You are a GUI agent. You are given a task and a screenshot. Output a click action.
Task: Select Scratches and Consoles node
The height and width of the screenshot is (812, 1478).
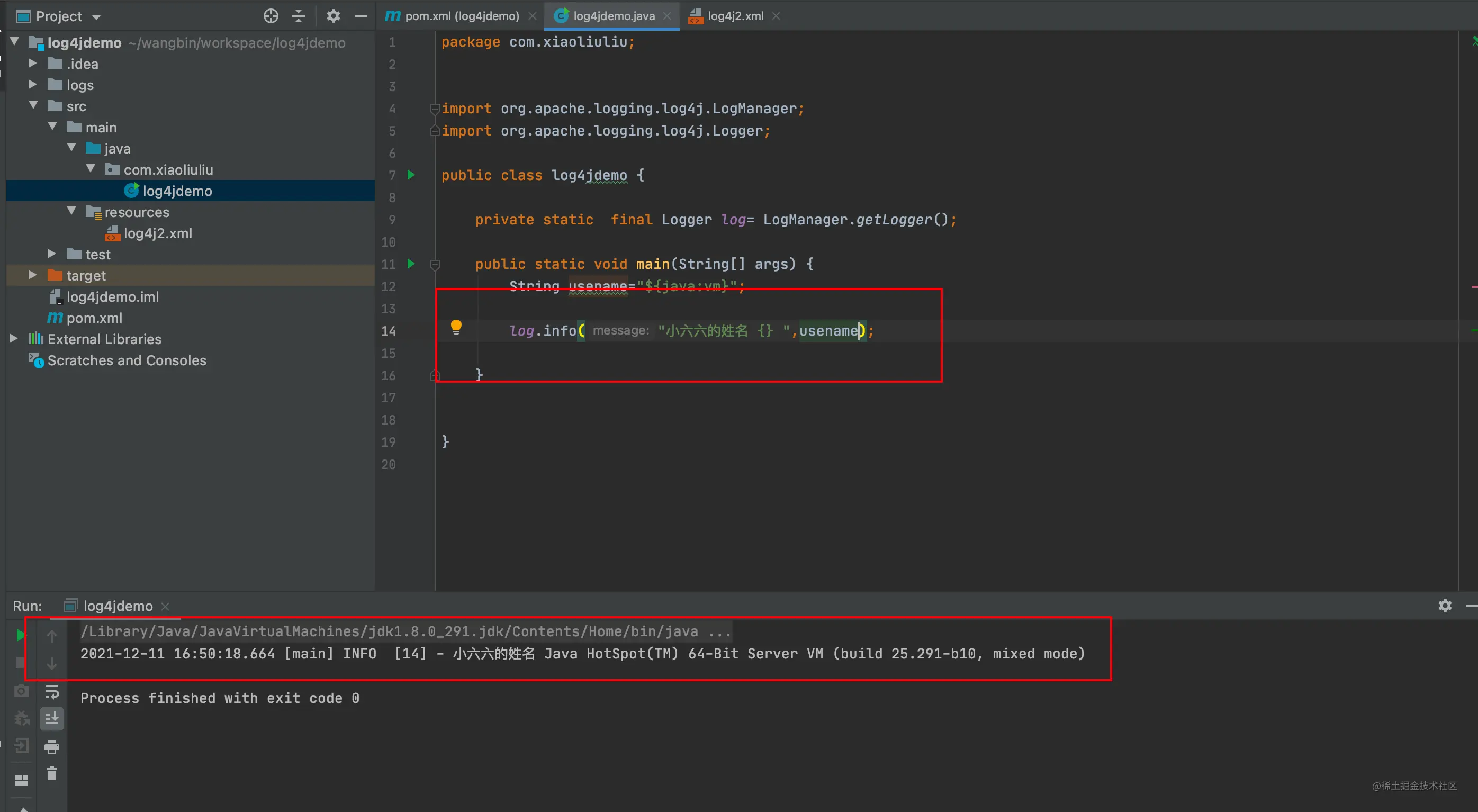[127, 360]
